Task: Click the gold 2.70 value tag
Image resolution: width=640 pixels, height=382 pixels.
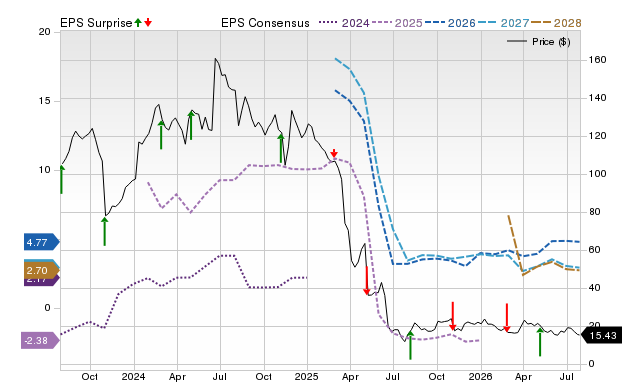Action: [x=42, y=270]
